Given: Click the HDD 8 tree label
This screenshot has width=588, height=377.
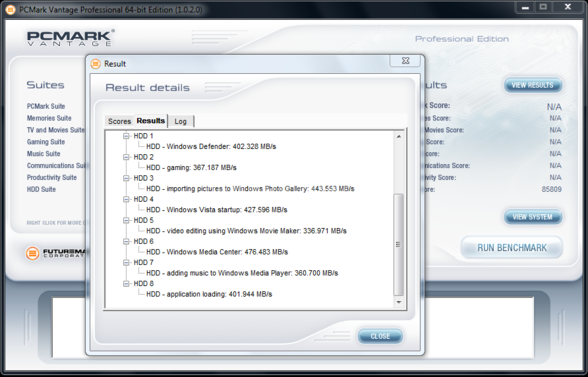Looking at the screenshot, I should pyautogui.click(x=143, y=284).
